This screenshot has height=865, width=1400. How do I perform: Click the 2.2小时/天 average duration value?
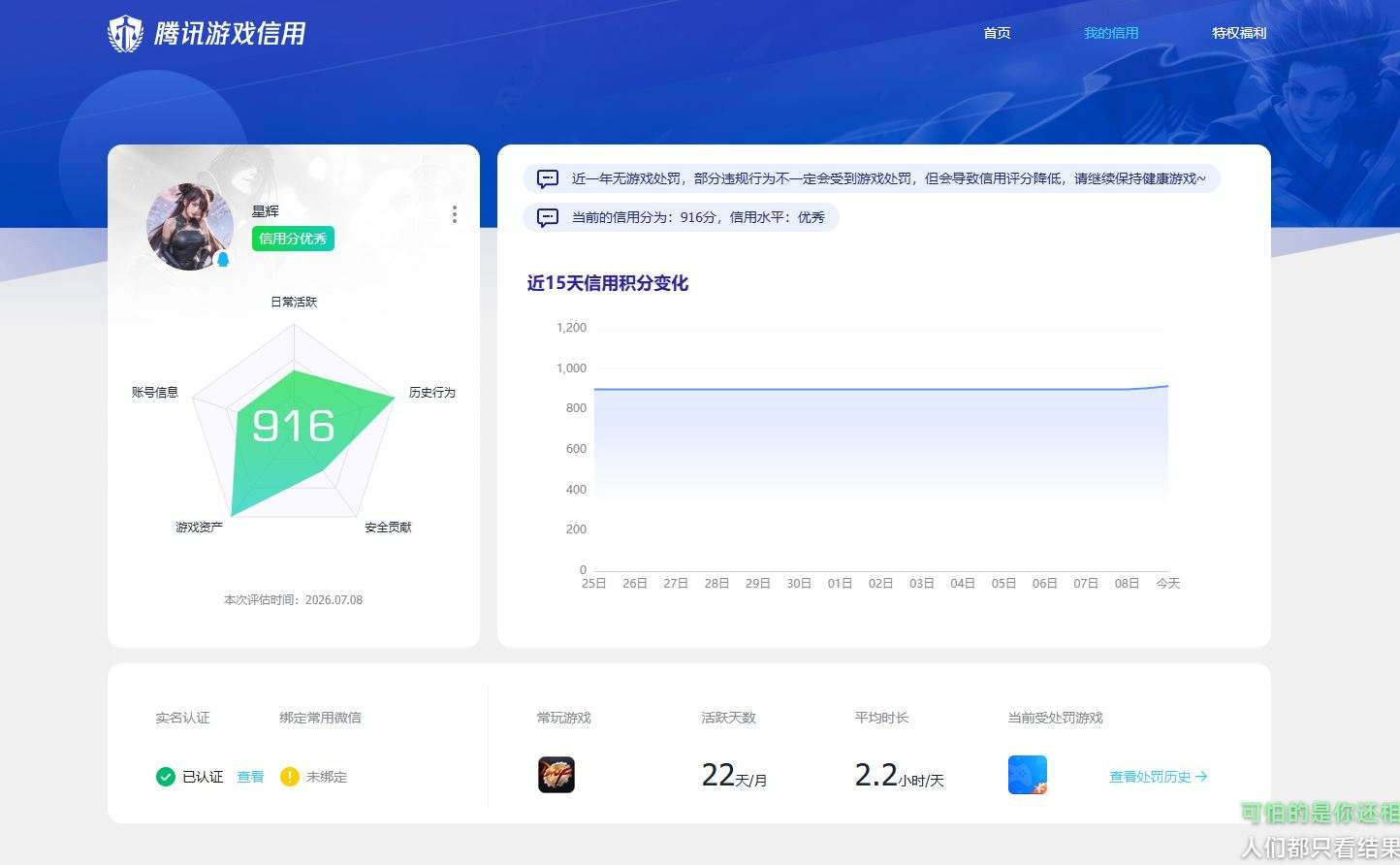(899, 775)
